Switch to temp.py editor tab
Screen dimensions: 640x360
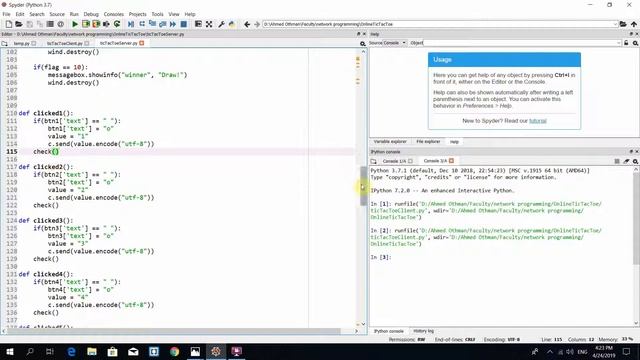point(21,43)
